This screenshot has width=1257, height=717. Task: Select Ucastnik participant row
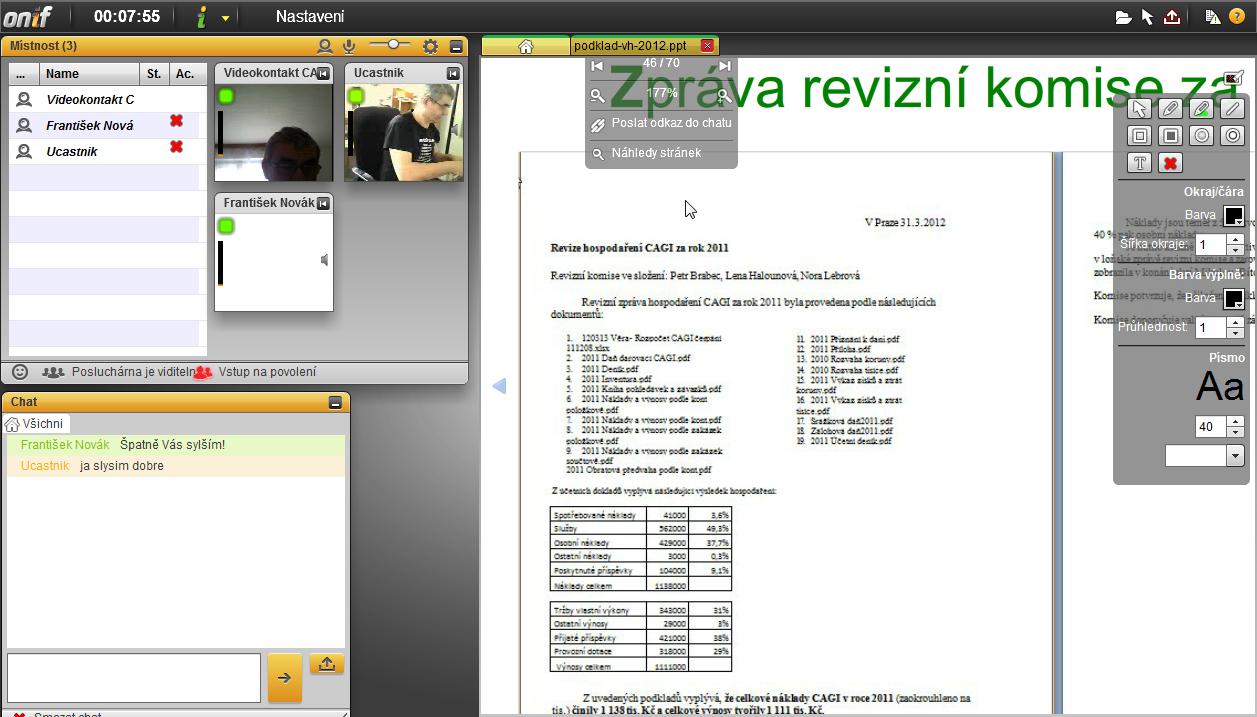(x=104, y=152)
